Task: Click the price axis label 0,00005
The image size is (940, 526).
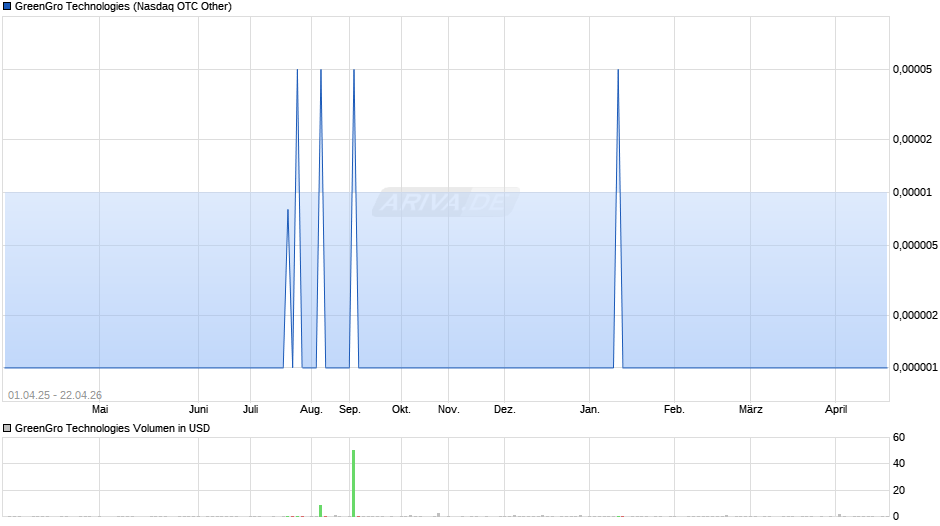Action: [x=912, y=70]
